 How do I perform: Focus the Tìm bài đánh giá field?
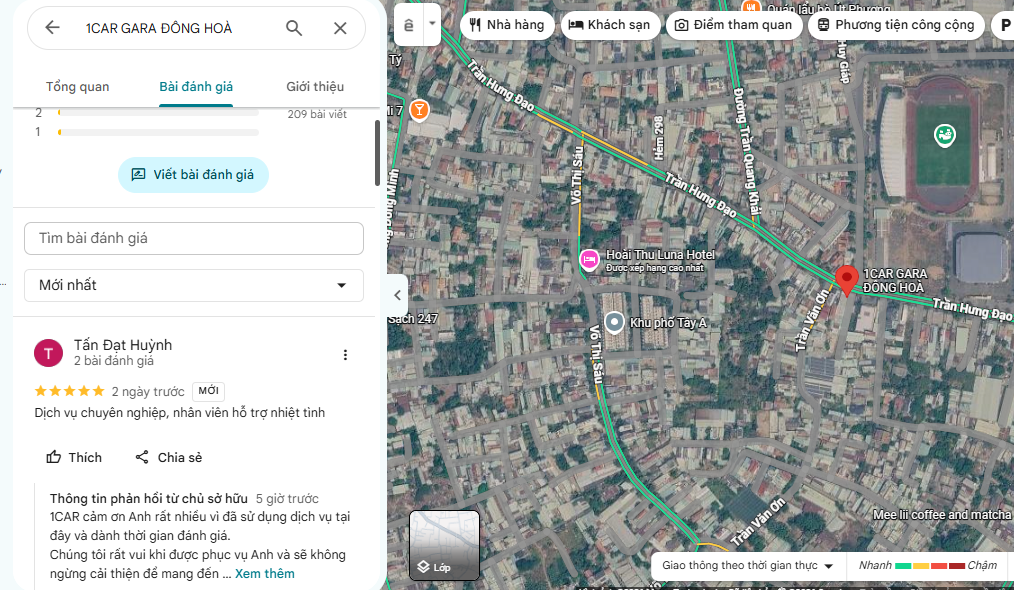[194, 239]
